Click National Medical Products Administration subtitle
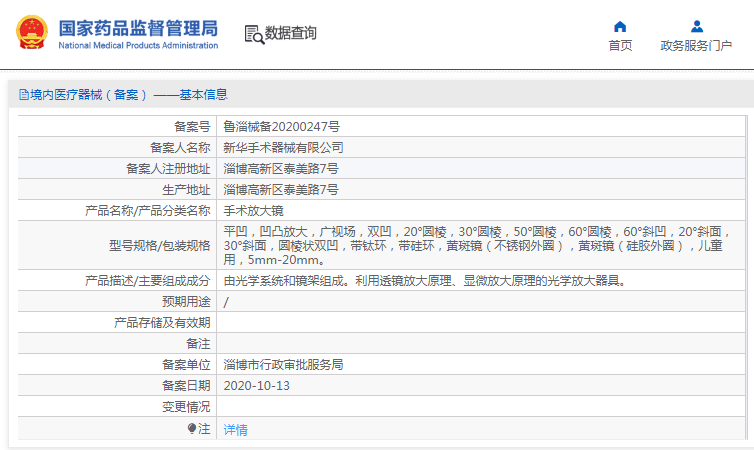Screen dimensions: 754x450 coord(138,45)
